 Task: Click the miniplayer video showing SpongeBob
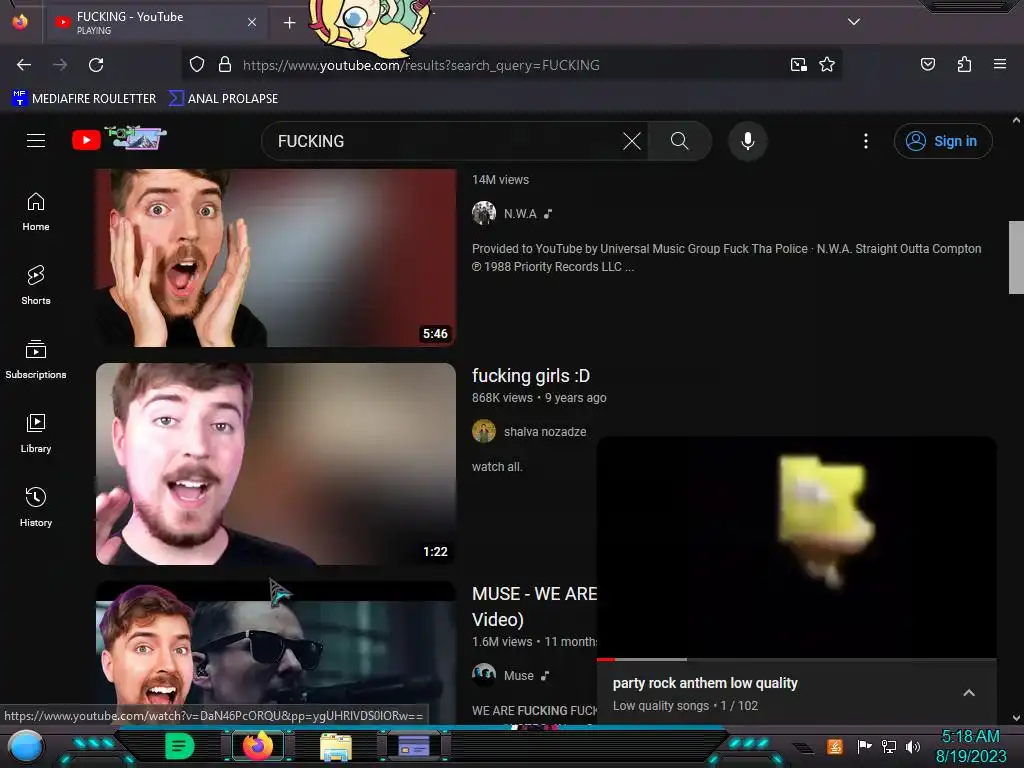[x=797, y=547]
